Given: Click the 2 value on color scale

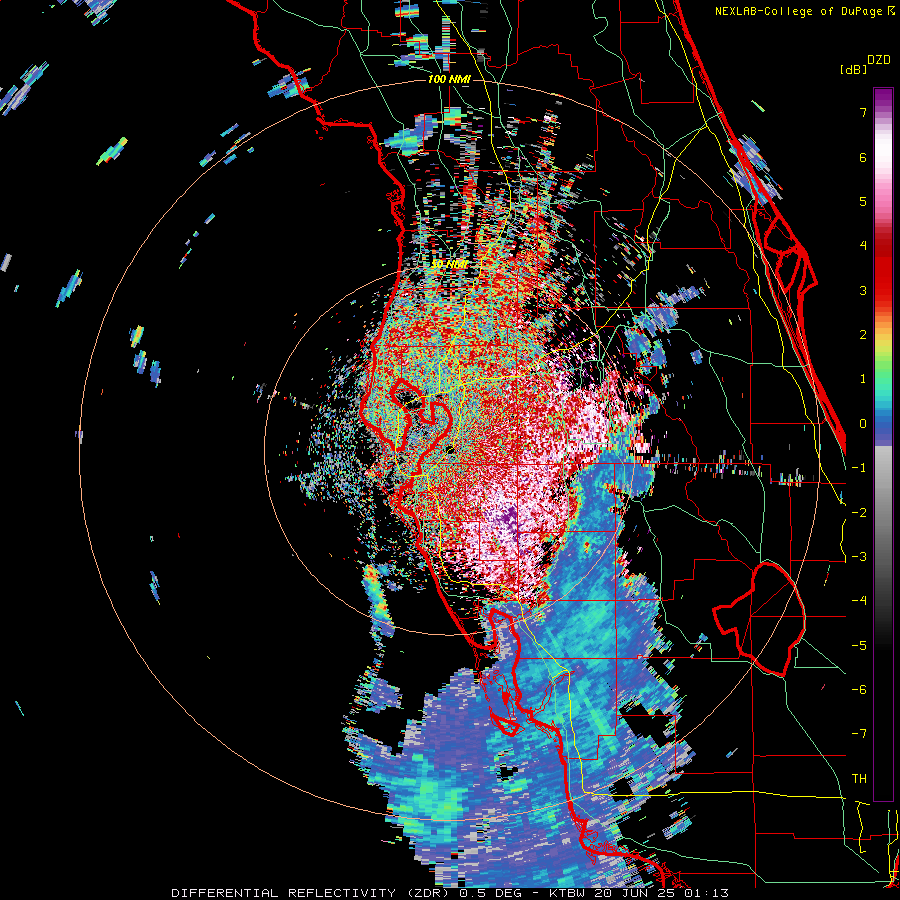Looking at the screenshot, I should (x=863, y=335).
